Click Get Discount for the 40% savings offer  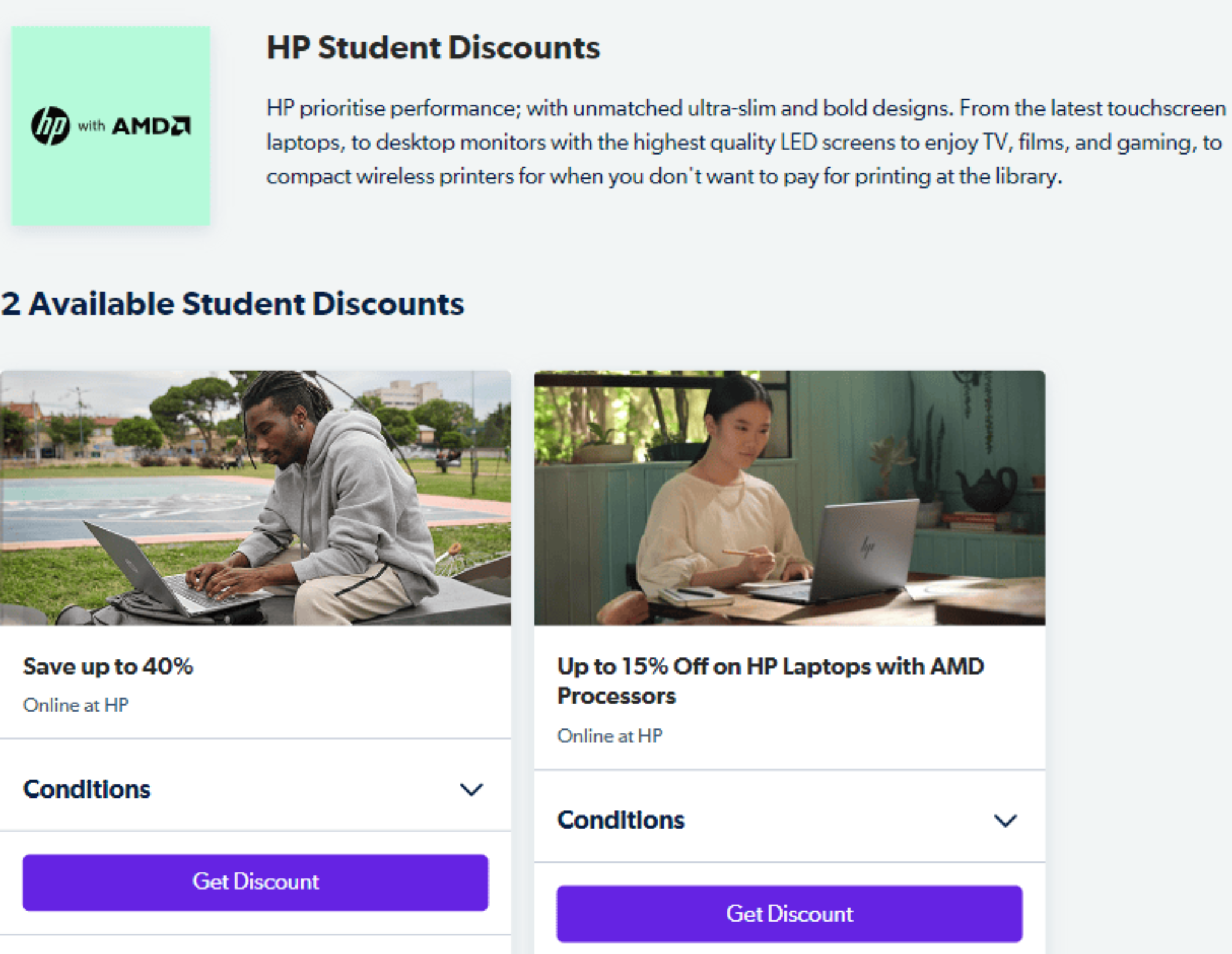tap(255, 882)
